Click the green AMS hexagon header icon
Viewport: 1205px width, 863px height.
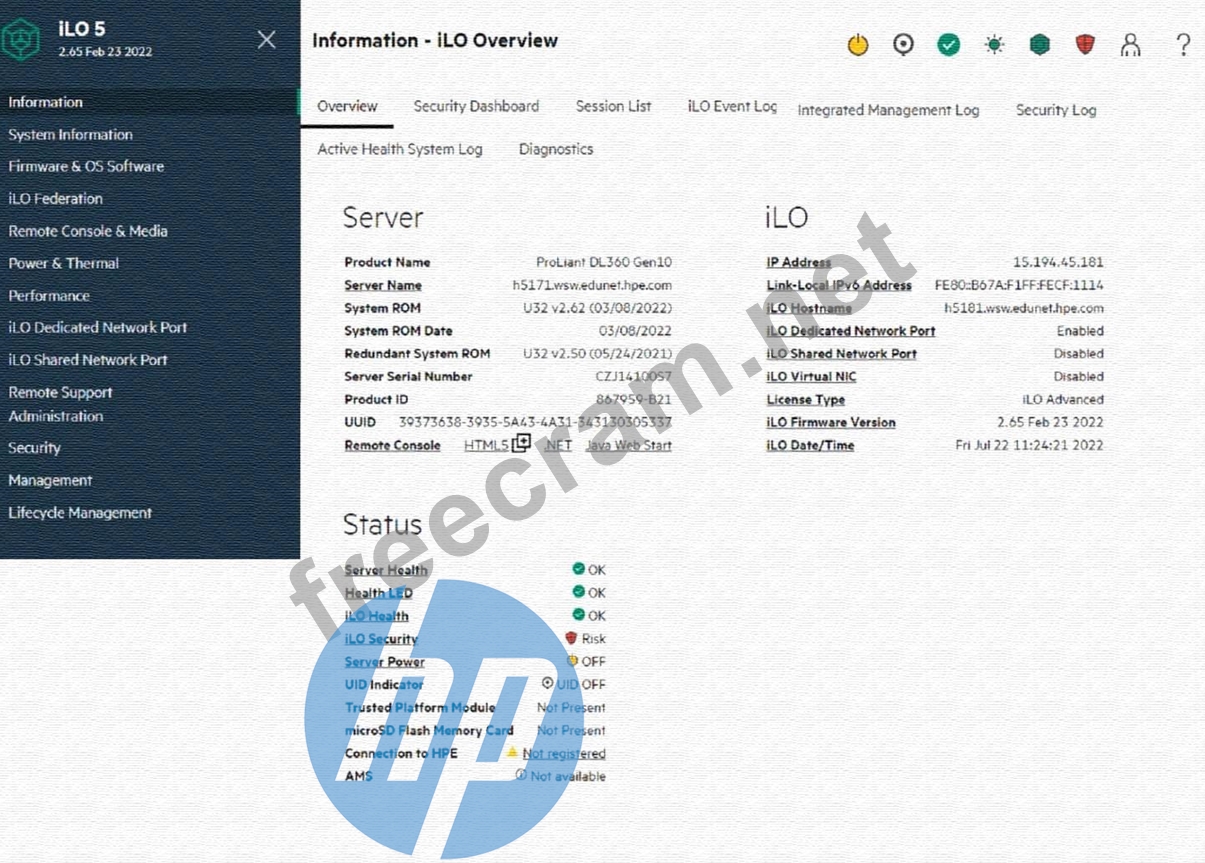click(1040, 45)
